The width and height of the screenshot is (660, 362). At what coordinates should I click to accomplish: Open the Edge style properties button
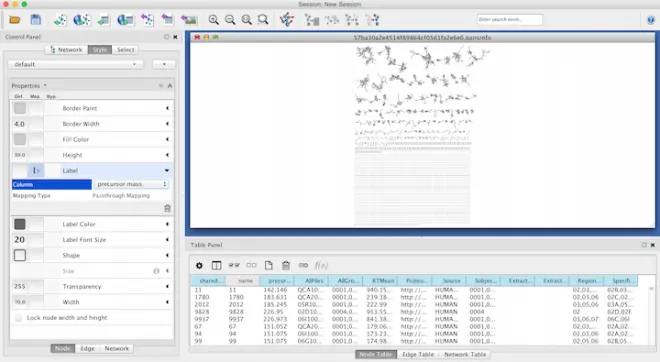[x=88, y=349]
